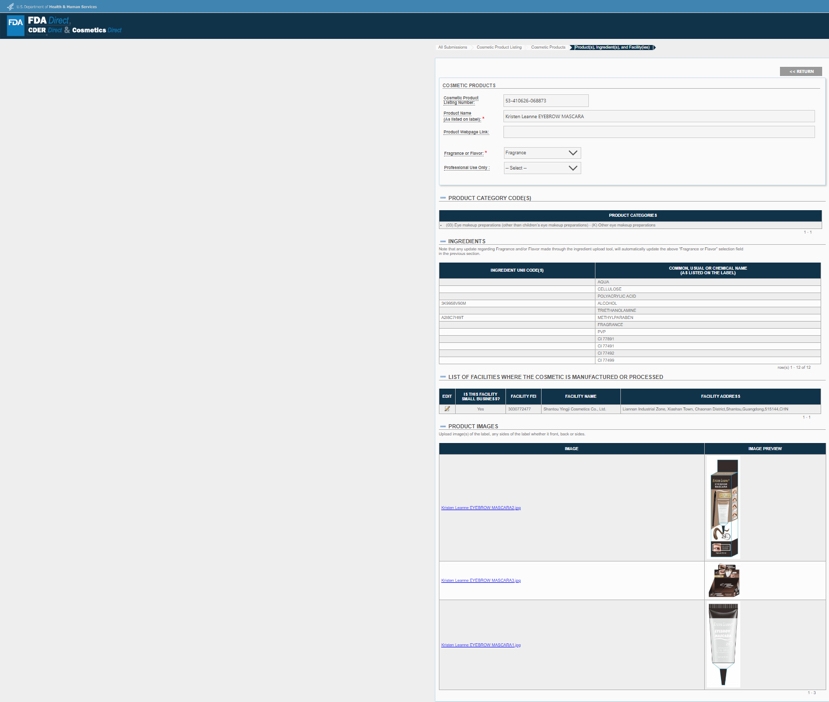Image resolution: width=829 pixels, height=702 pixels.
Task: Click the Product Webpage Link field
Action: (658, 132)
